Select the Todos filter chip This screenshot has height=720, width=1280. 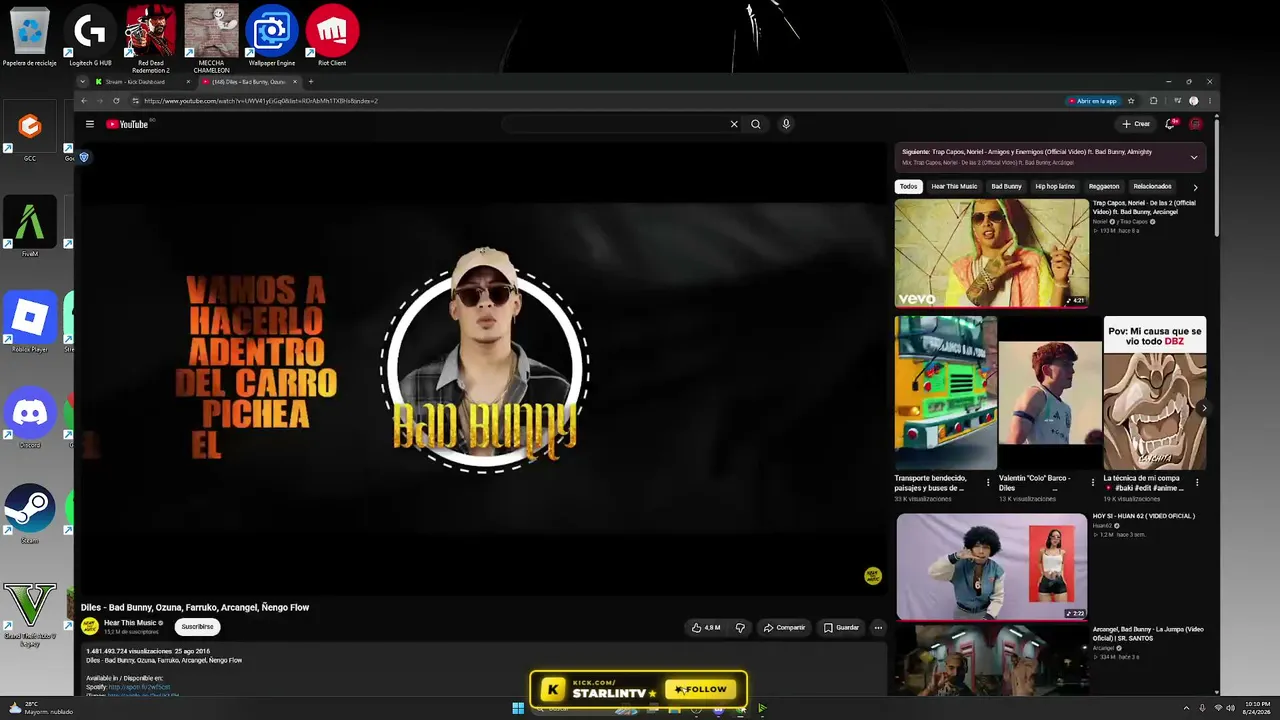[x=908, y=186]
